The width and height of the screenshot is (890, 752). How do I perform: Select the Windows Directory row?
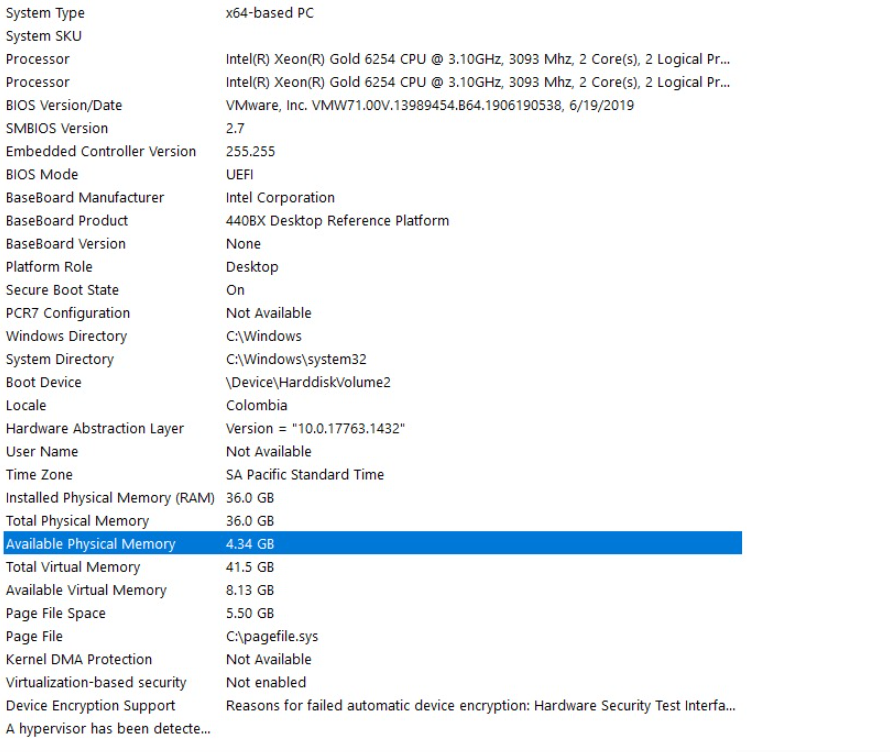point(66,337)
